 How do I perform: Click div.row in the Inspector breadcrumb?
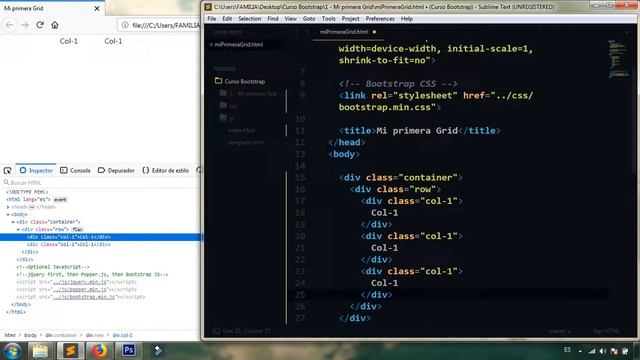(x=94, y=335)
